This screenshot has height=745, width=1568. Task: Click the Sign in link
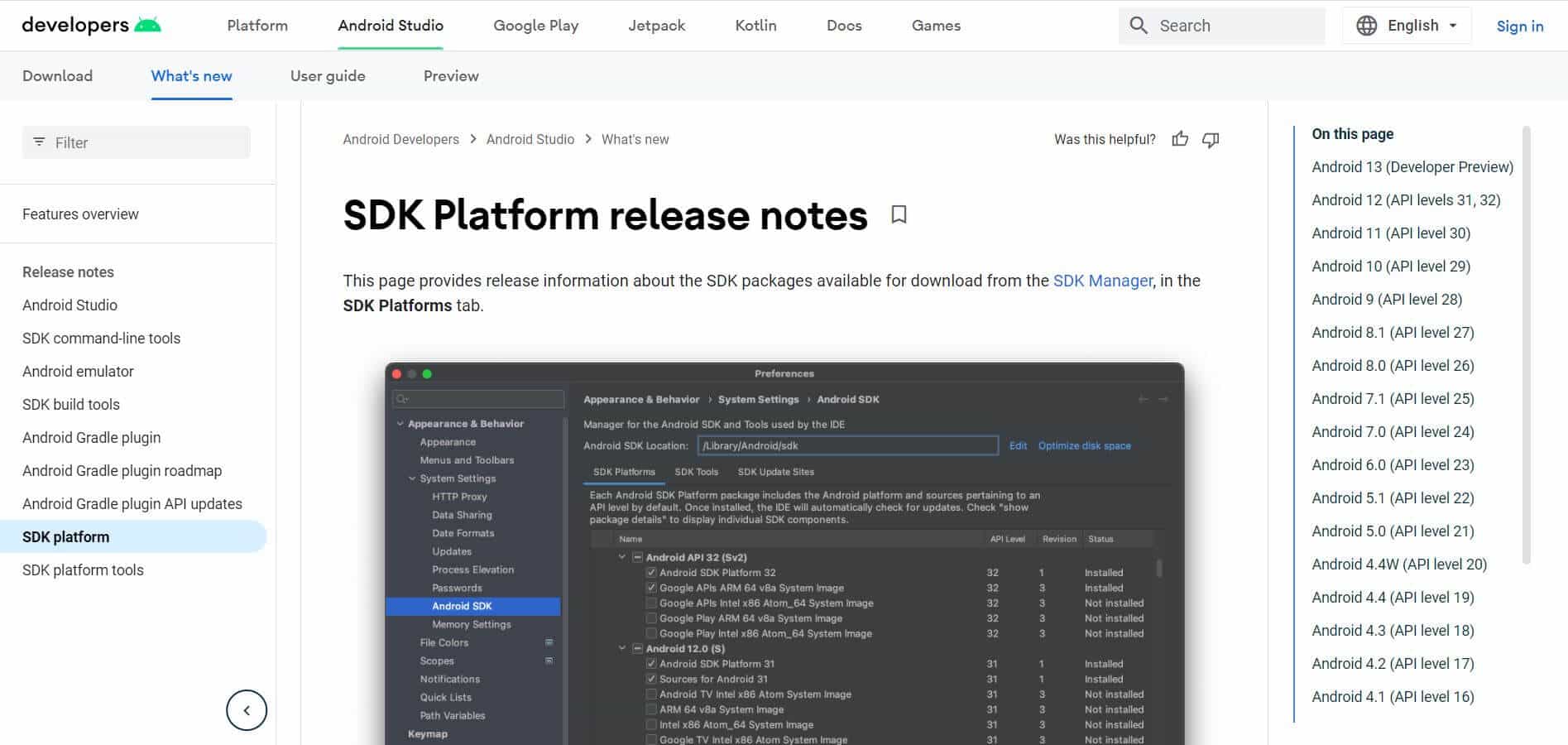click(1520, 26)
